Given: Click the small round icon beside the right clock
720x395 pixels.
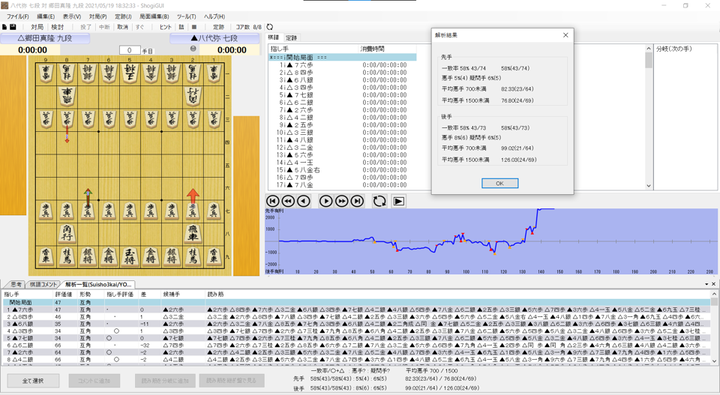Looking at the screenshot, I should (x=193, y=49).
